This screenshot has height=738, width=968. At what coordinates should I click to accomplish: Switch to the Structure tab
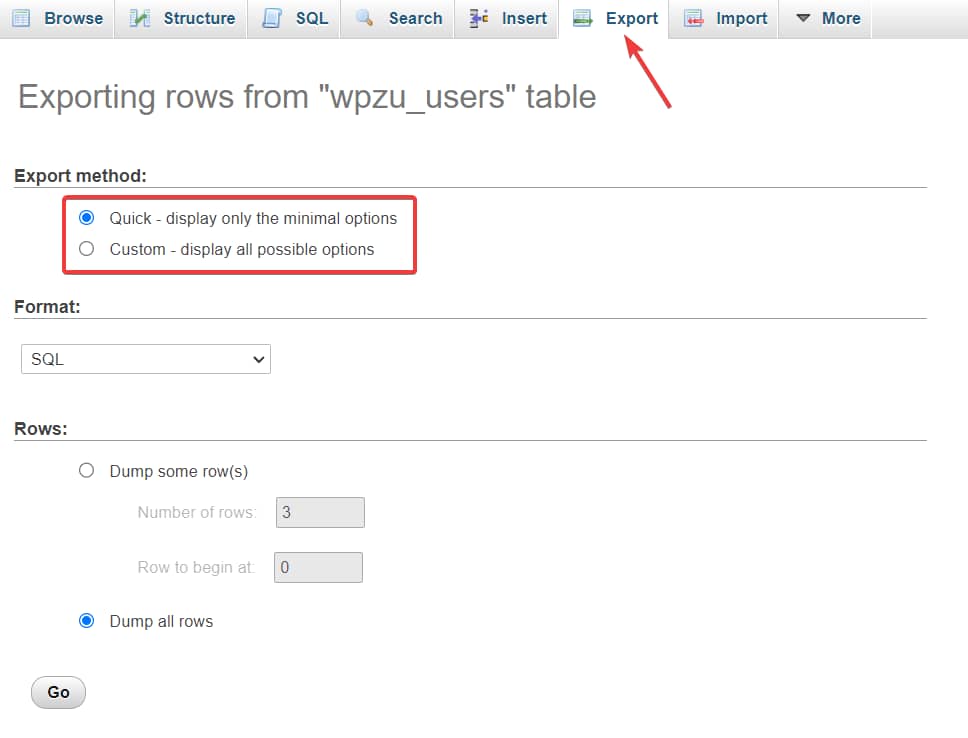point(182,19)
